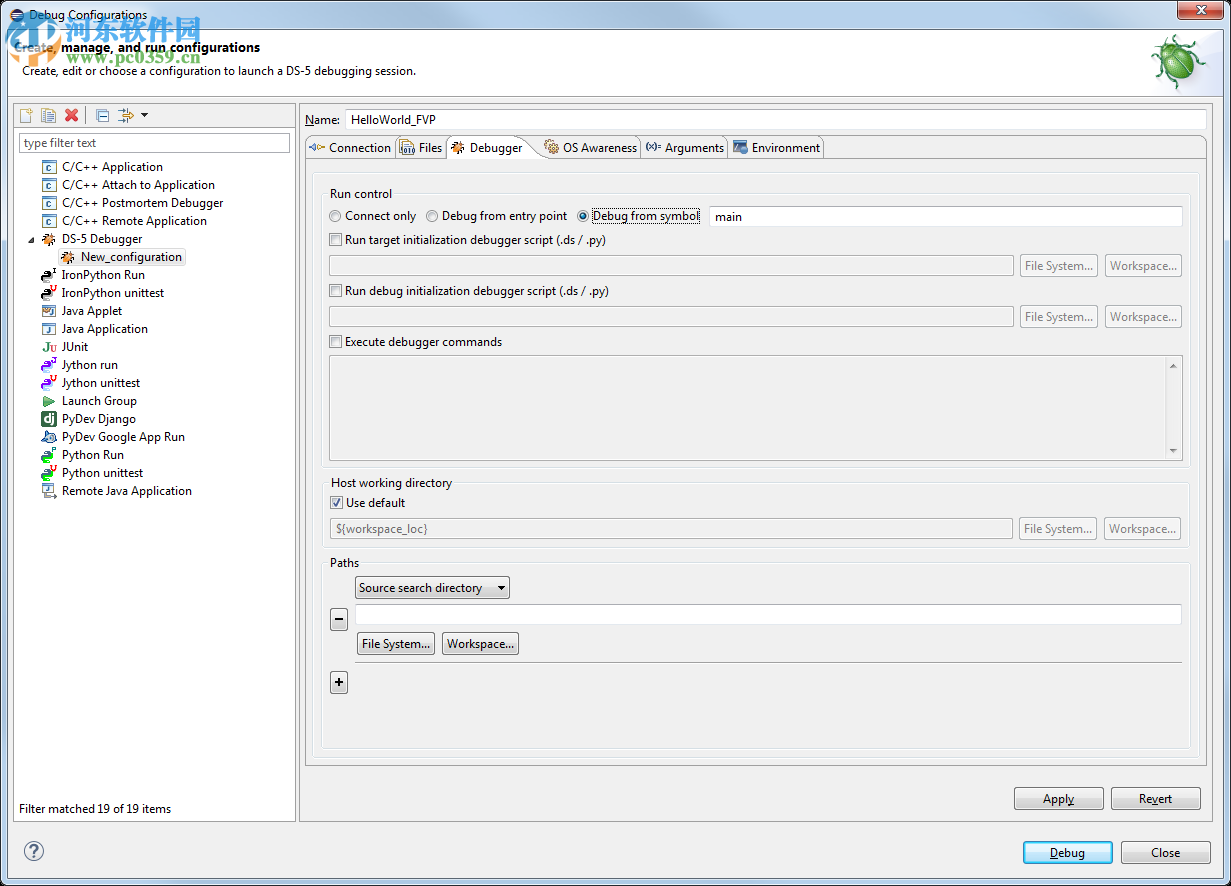1231x886 pixels.
Task: Uncheck Use default working directory
Action: (337, 503)
